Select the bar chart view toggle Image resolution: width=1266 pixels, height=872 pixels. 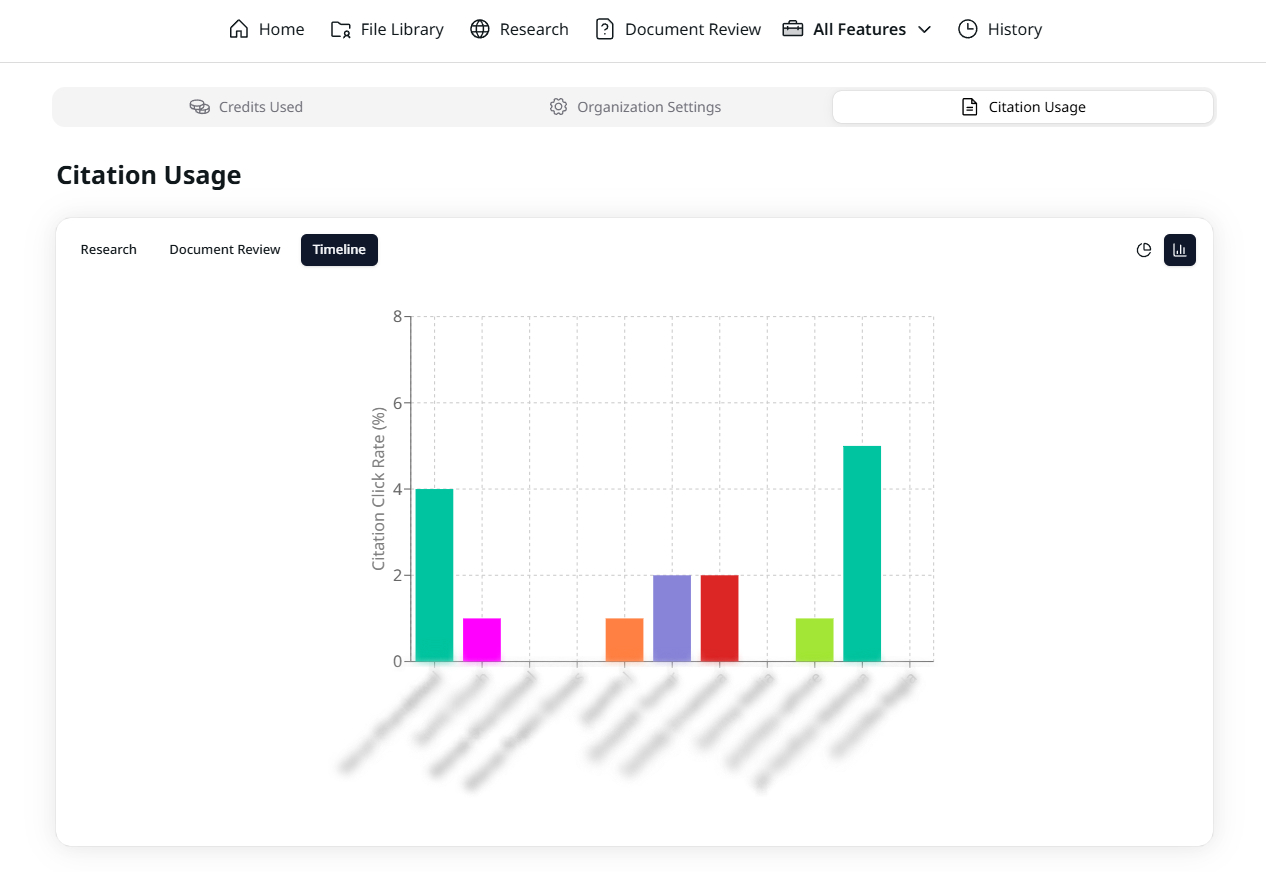[x=1180, y=250]
